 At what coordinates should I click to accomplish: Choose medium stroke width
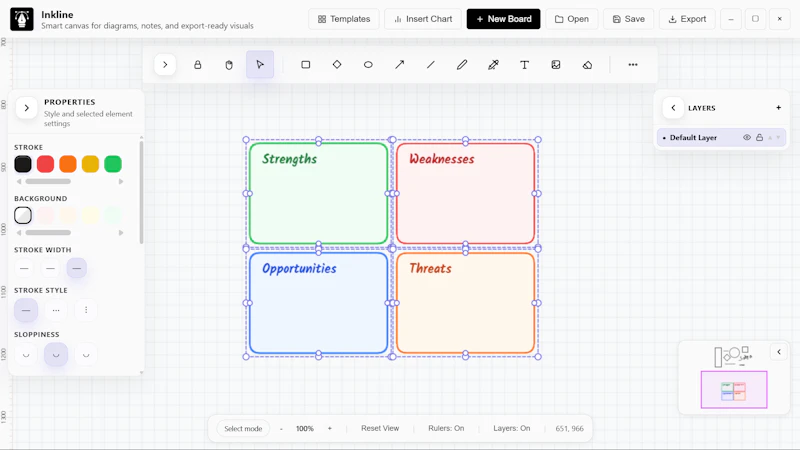pos(50,268)
